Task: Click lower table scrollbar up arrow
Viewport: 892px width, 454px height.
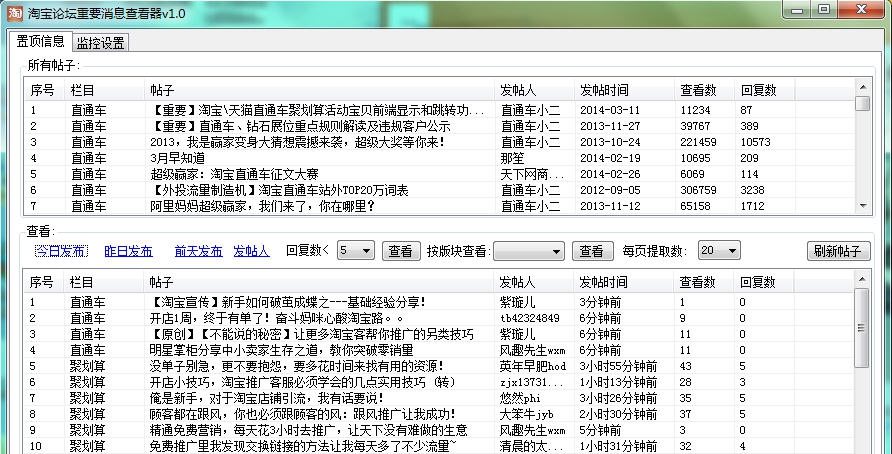Action: [x=862, y=279]
